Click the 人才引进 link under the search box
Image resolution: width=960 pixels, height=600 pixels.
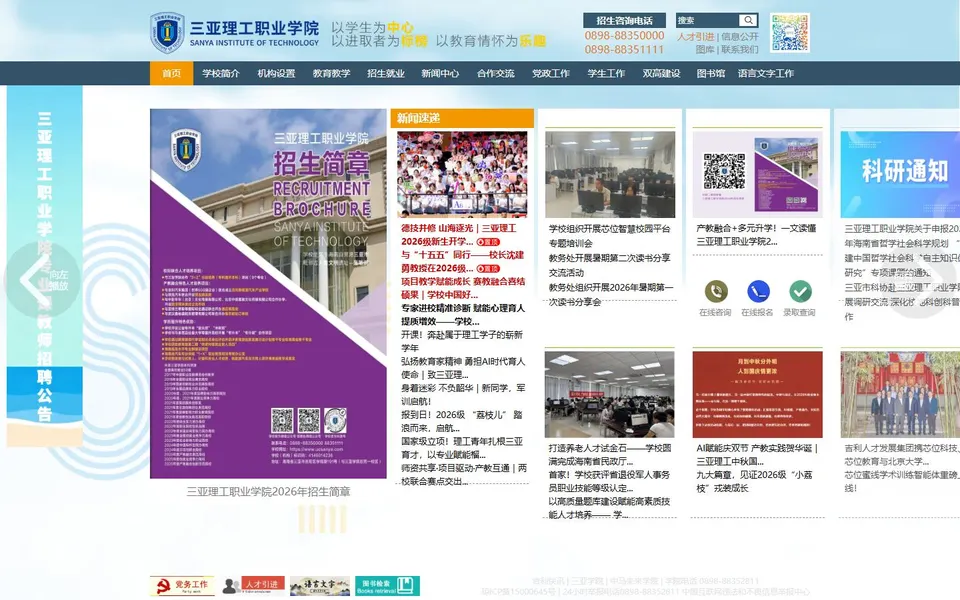pos(696,37)
